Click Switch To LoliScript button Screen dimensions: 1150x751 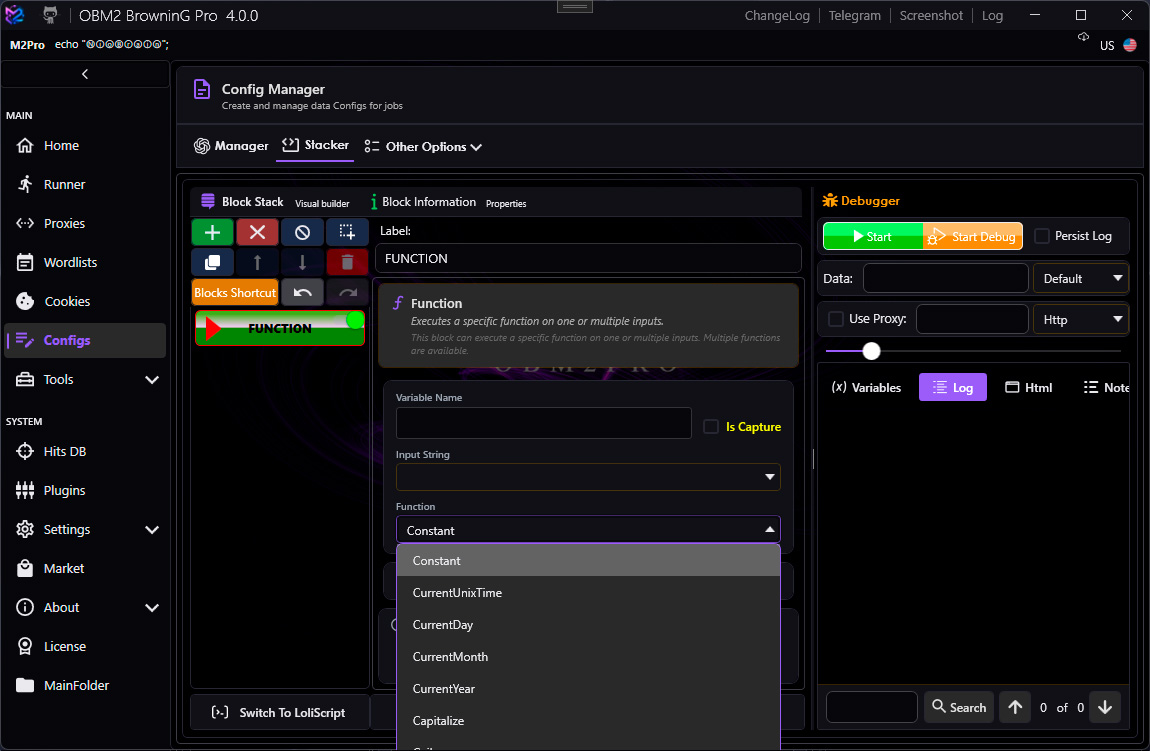tap(279, 712)
